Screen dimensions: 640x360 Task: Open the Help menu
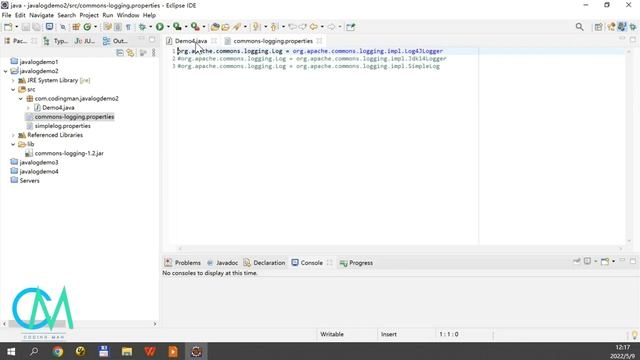click(149, 15)
